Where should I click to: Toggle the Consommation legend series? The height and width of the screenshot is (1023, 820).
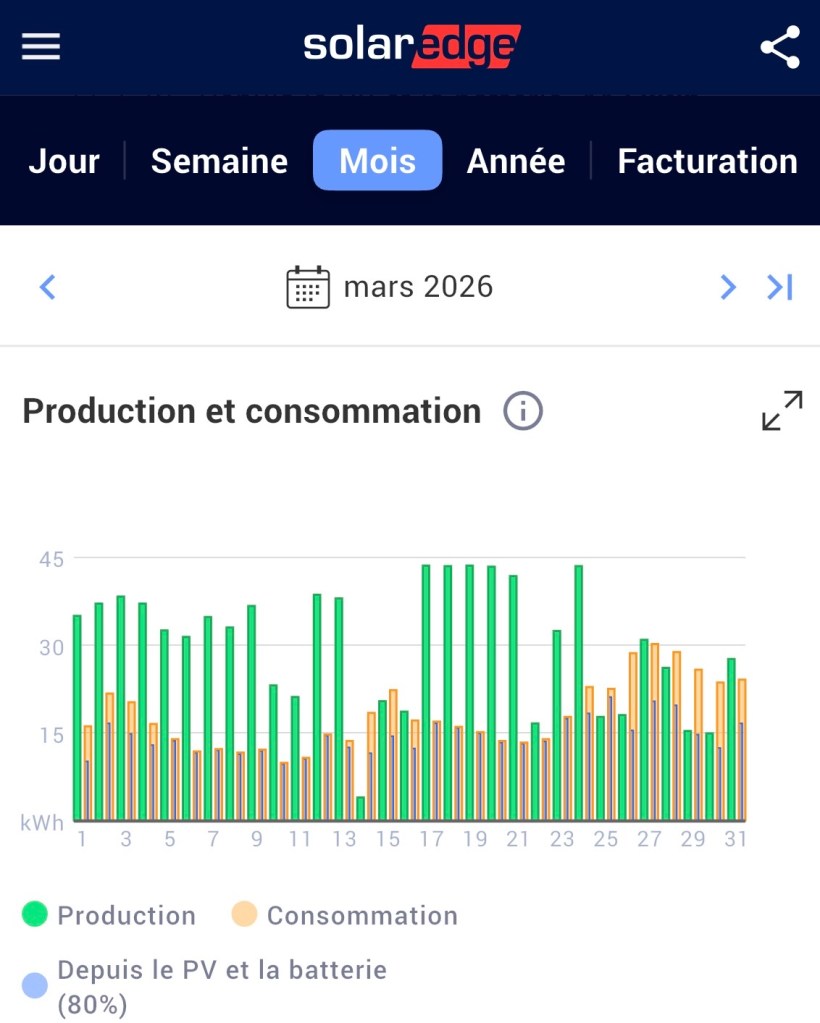coord(245,915)
